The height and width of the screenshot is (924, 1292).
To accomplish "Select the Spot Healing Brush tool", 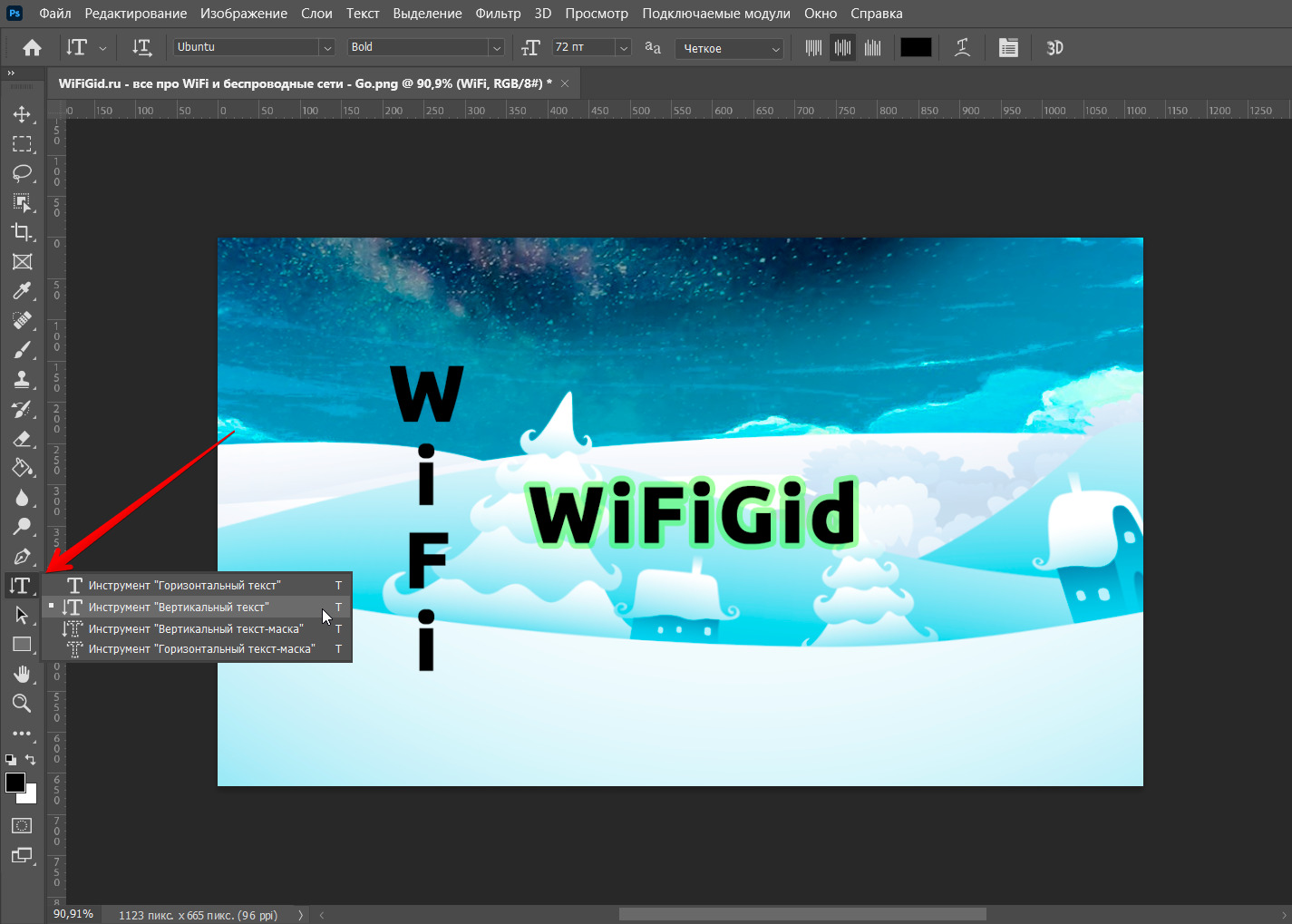I will (x=22, y=321).
